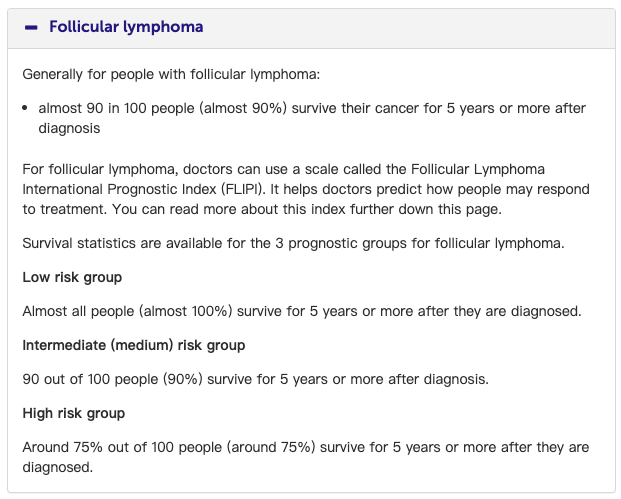The width and height of the screenshot is (621, 499).
Task: Click the Follicular lymphoma heading link
Action: point(126,27)
